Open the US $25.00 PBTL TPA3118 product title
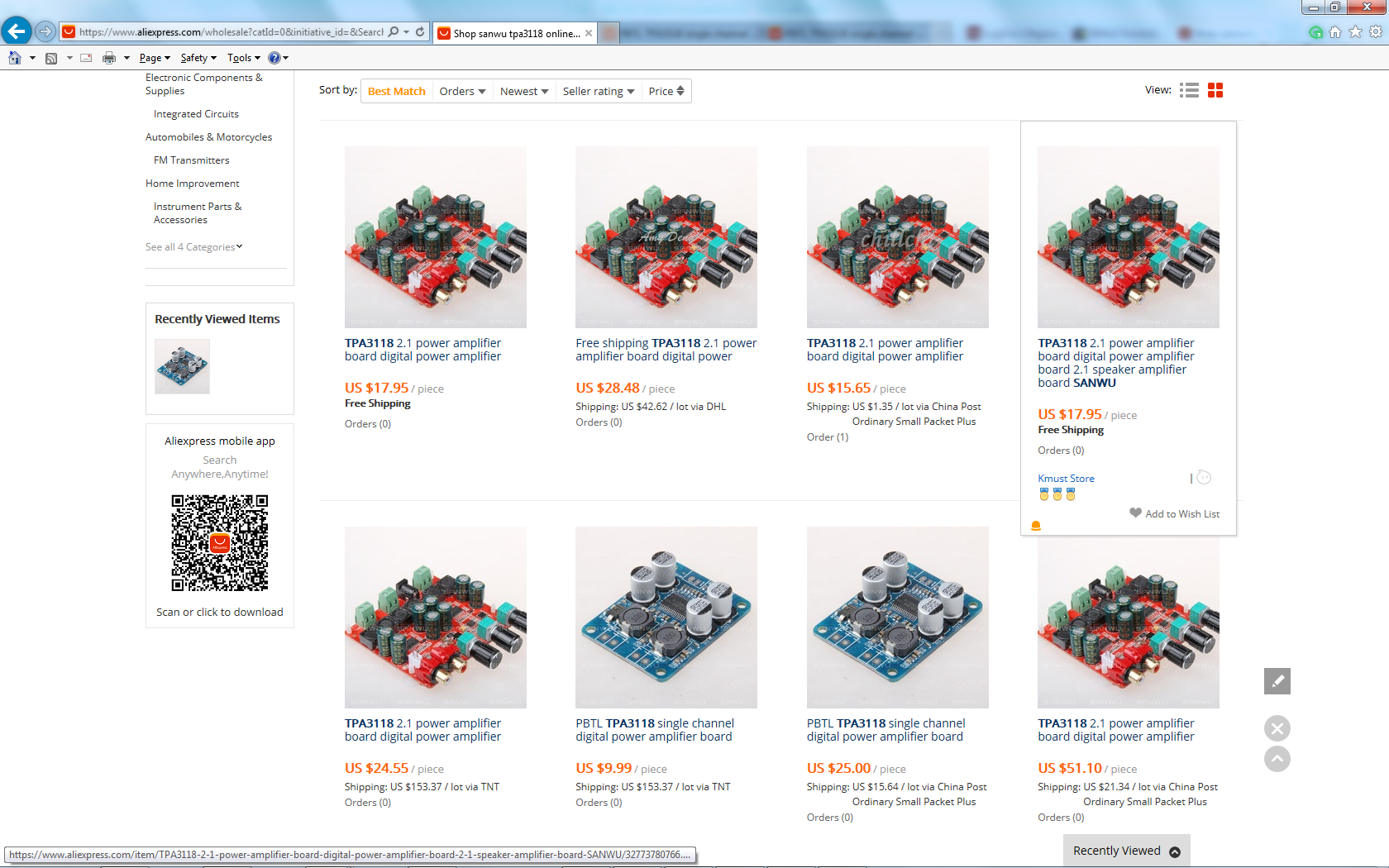Viewport: 1389px width, 868px height. [x=886, y=730]
